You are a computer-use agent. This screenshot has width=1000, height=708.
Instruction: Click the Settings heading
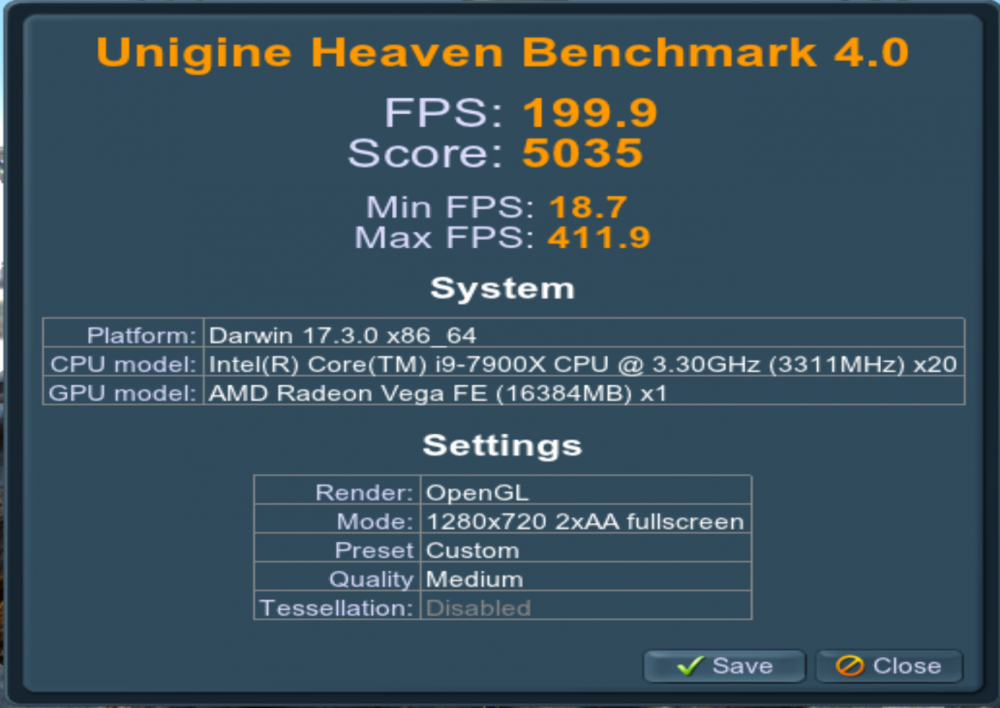(x=503, y=445)
